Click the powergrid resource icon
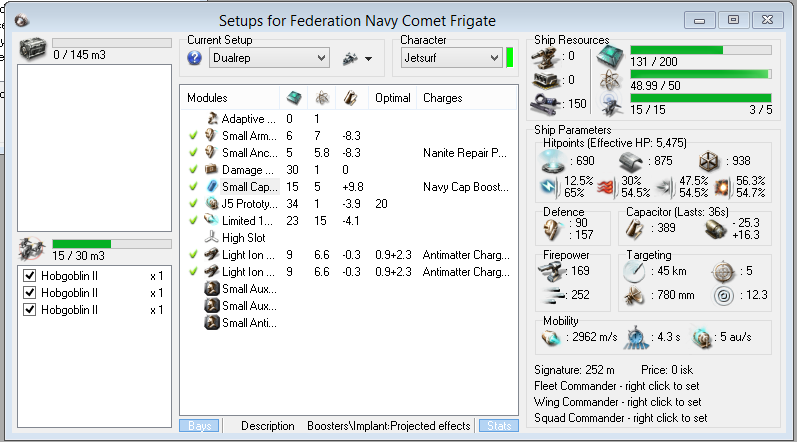This screenshot has height=442, width=797. (609, 80)
